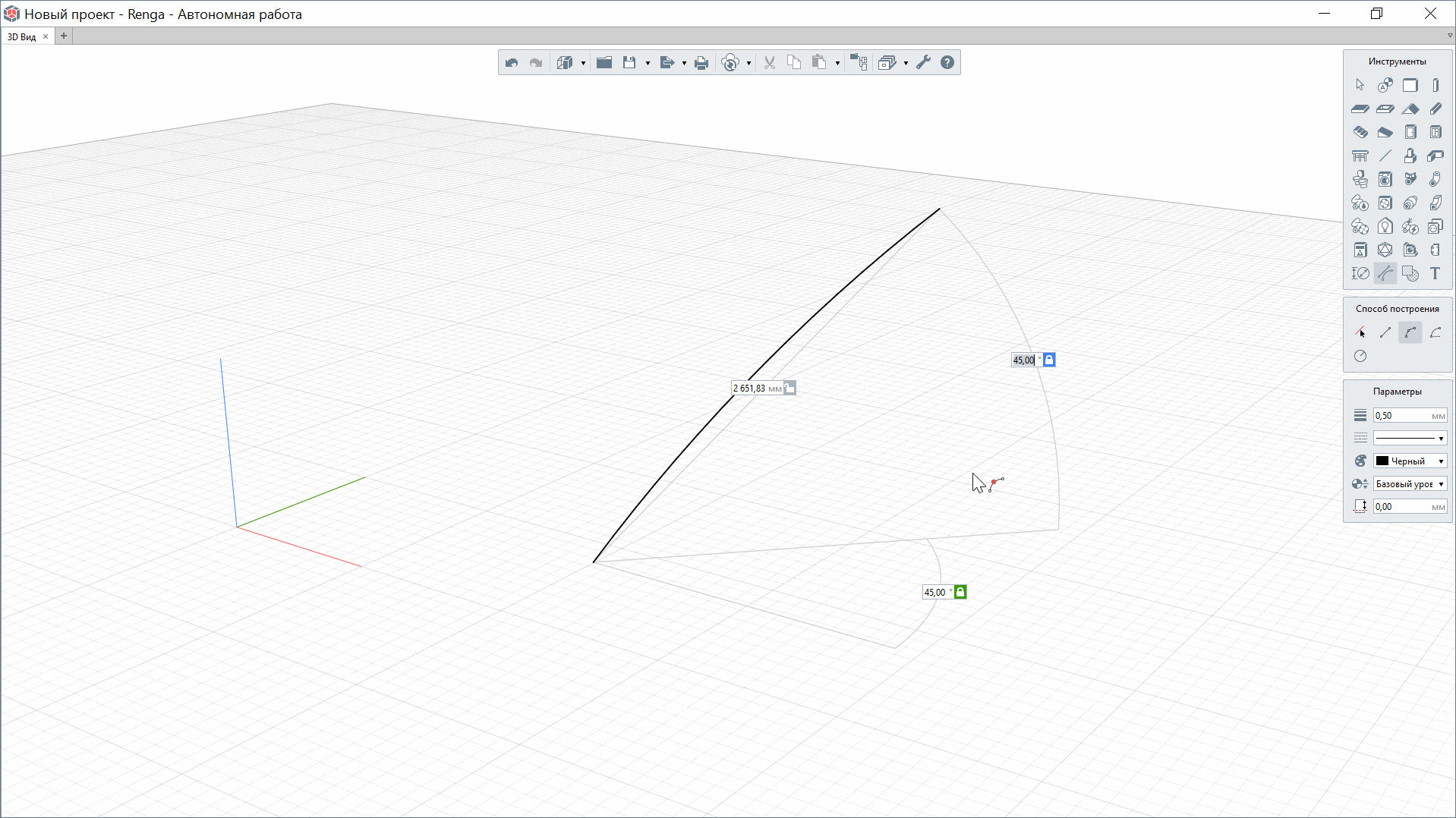
Task: Click the vertical offset 0,00 field
Action: pyautogui.click(x=1410, y=507)
